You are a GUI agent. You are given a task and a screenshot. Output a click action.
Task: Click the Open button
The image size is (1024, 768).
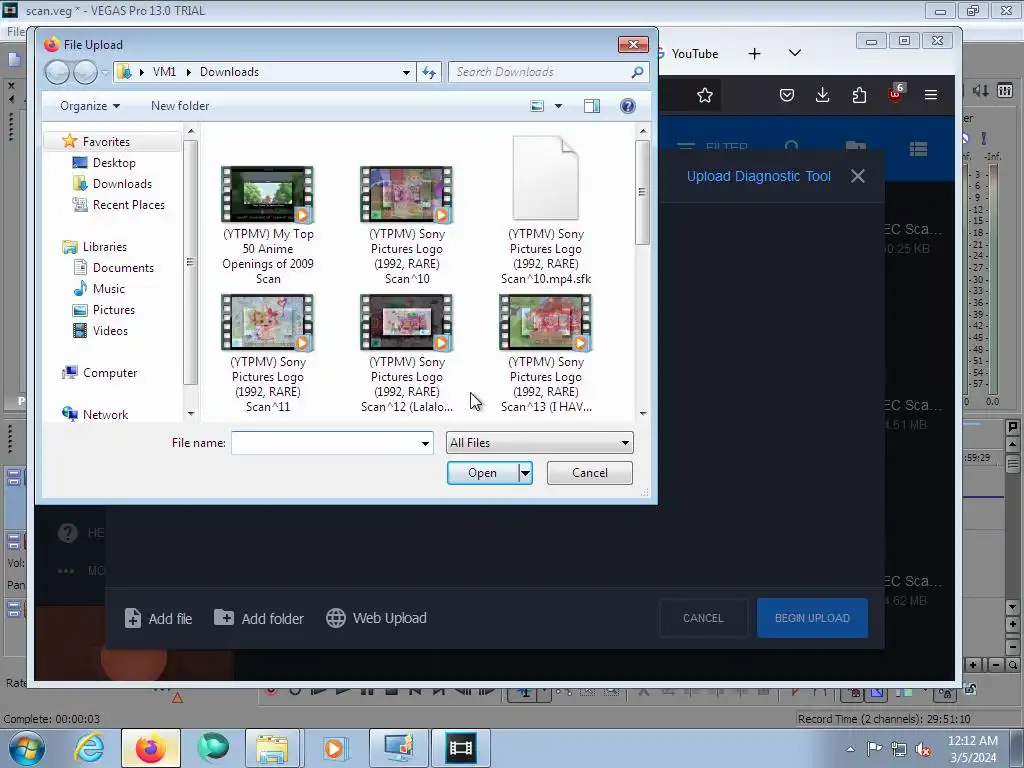[x=483, y=473]
